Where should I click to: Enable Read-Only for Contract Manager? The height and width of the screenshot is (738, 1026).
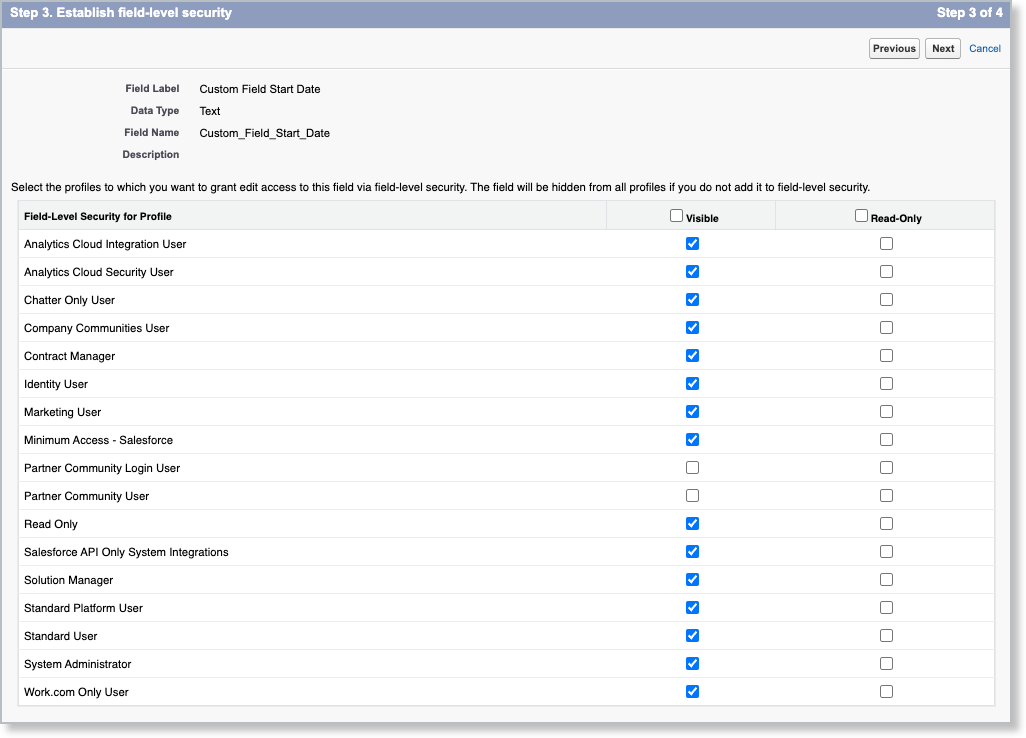(x=885, y=355)
